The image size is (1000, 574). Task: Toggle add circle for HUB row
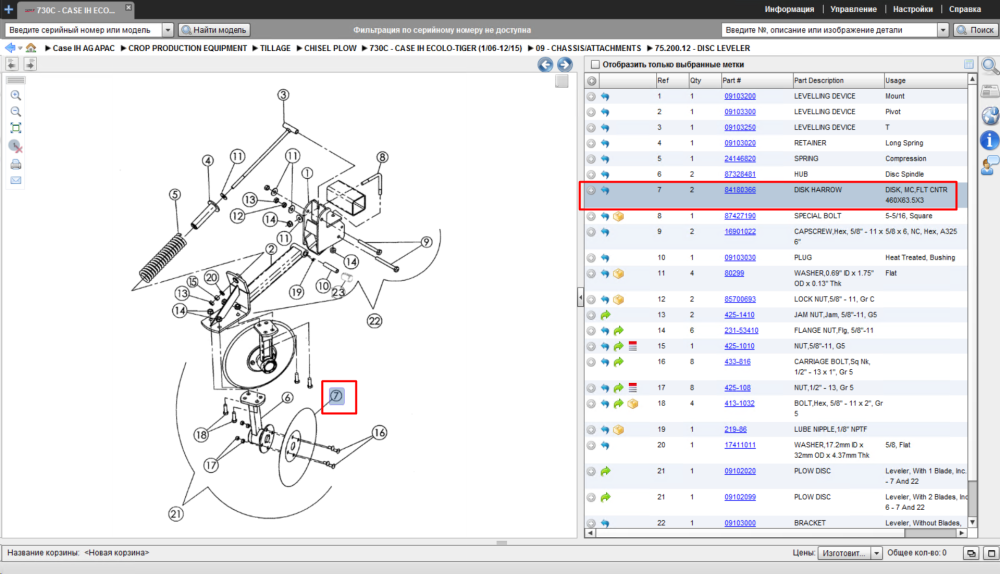(x=591, y=175)
